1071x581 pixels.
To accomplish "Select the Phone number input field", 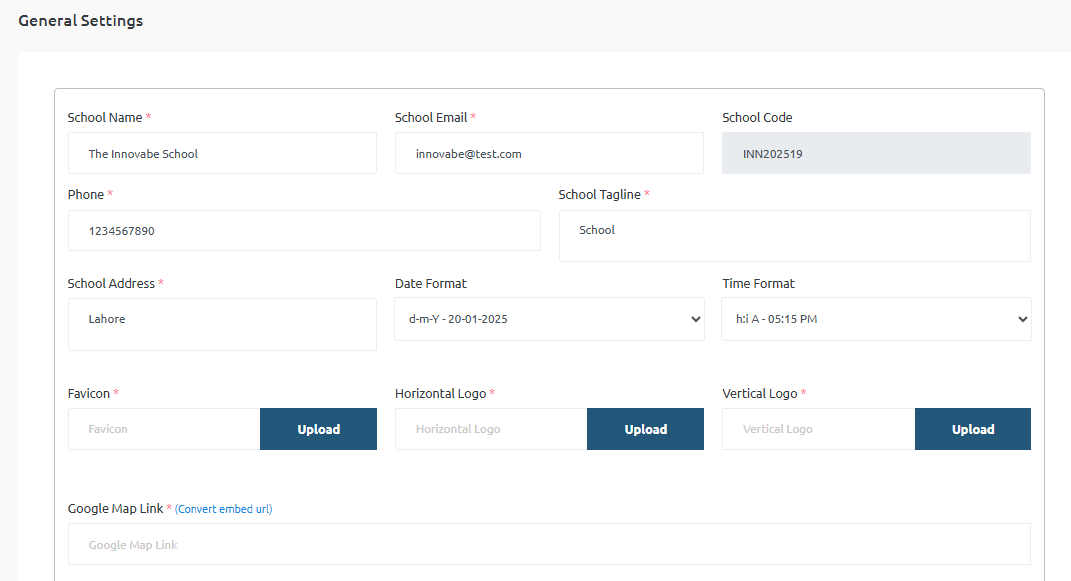I will tap(304, 231).
